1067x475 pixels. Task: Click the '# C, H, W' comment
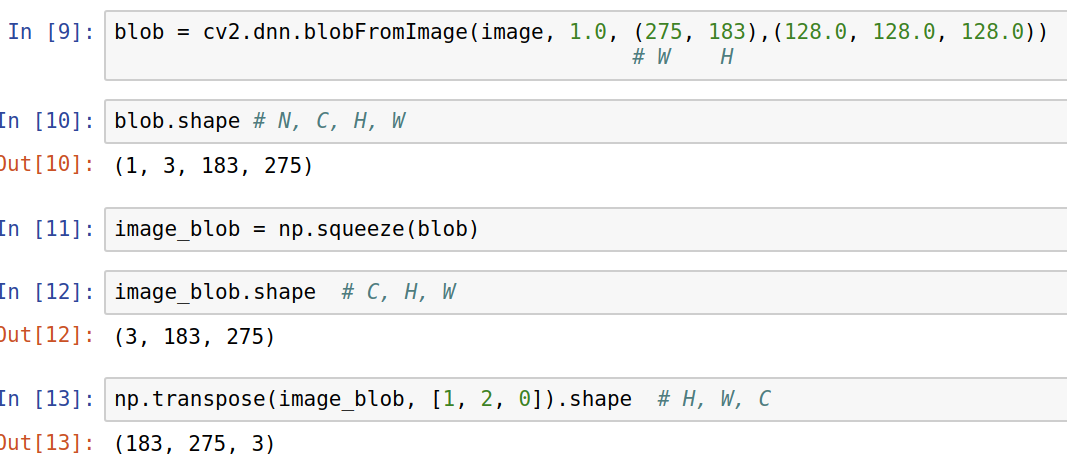399,292
